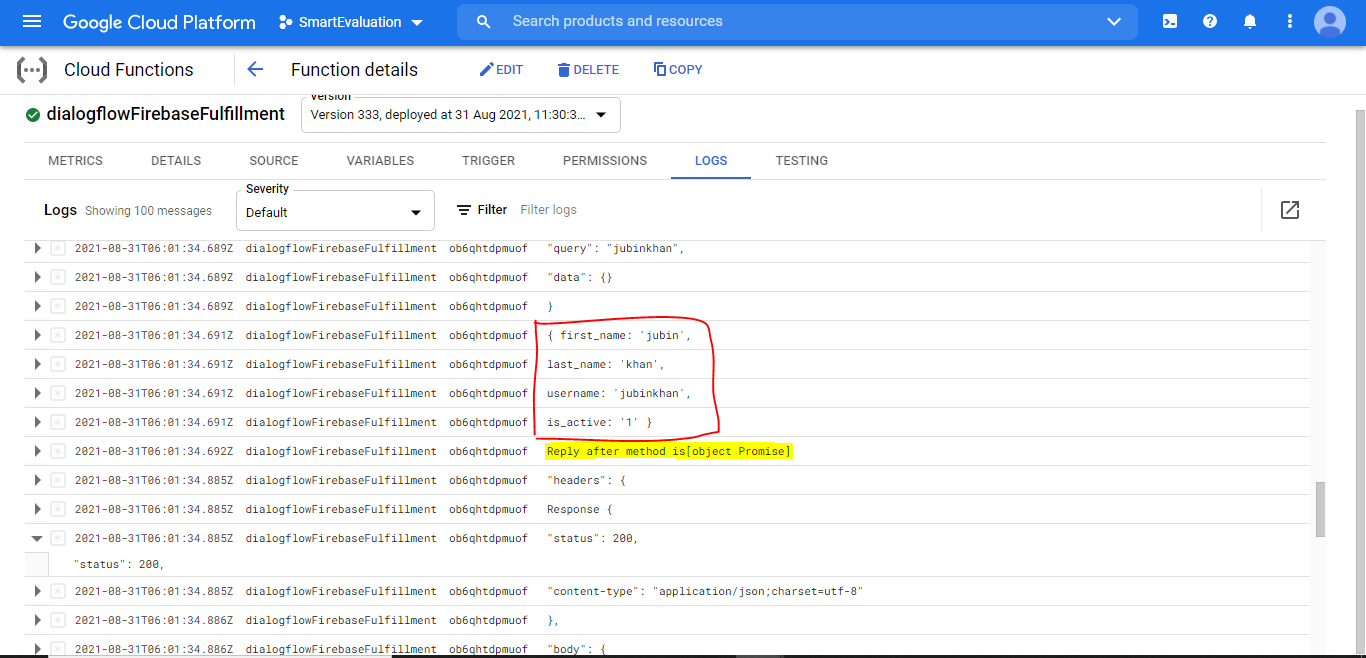Viewport: 1366px width, 658px height.
Task: Go back using the back arrow
Action: 255,69
